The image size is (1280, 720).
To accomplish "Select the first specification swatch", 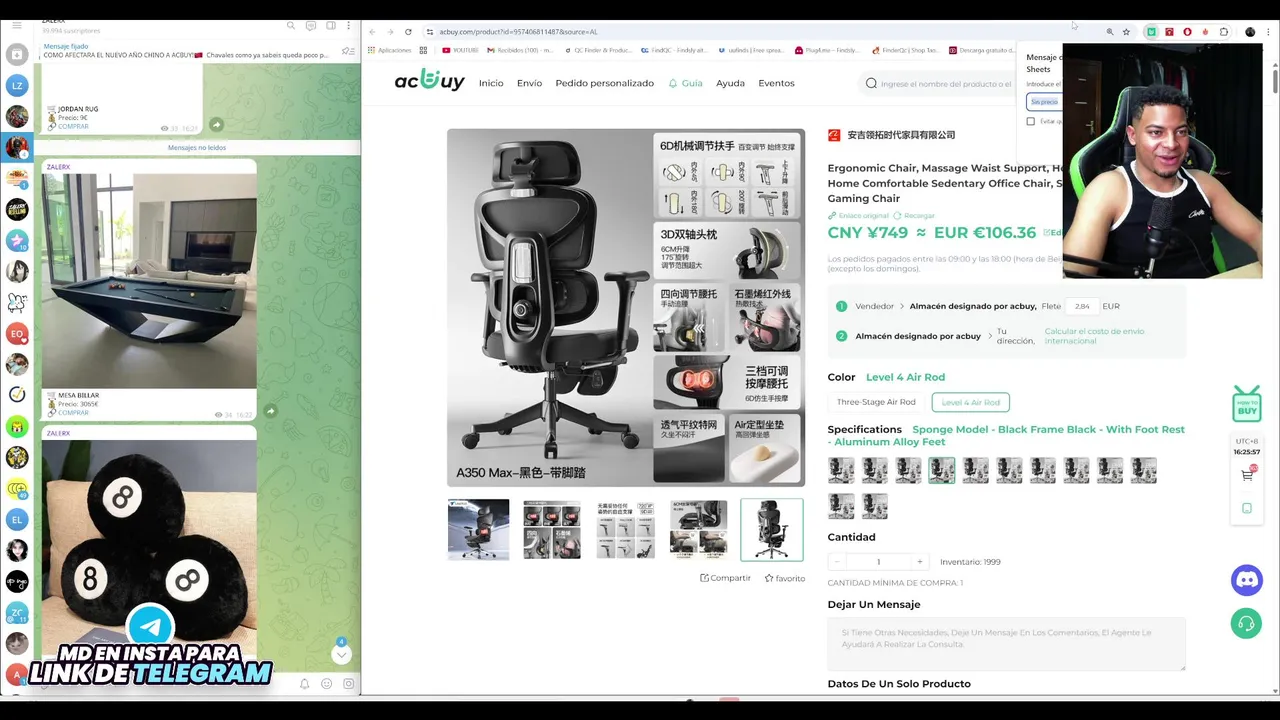I will coord(841,470).
